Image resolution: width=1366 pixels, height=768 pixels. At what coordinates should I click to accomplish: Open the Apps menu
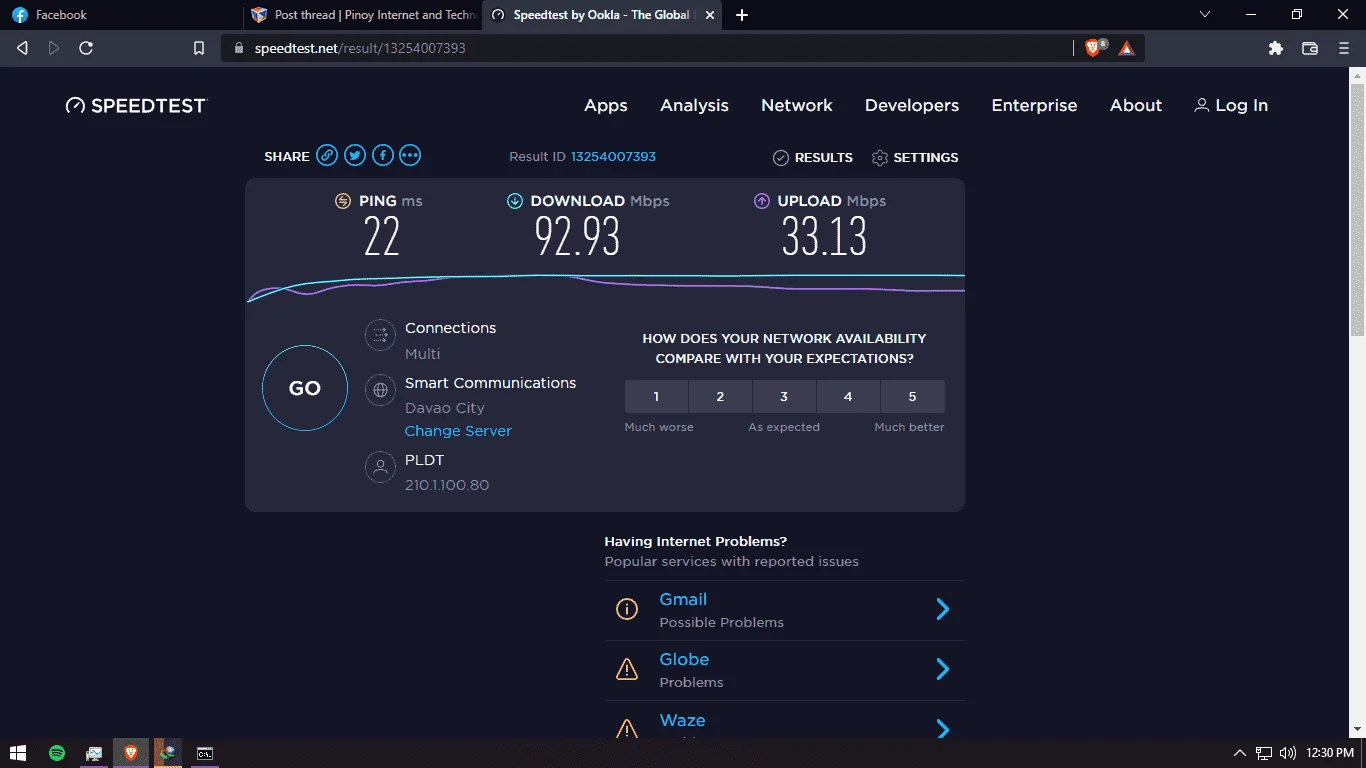pyautogui.click(x=606, y=105)
